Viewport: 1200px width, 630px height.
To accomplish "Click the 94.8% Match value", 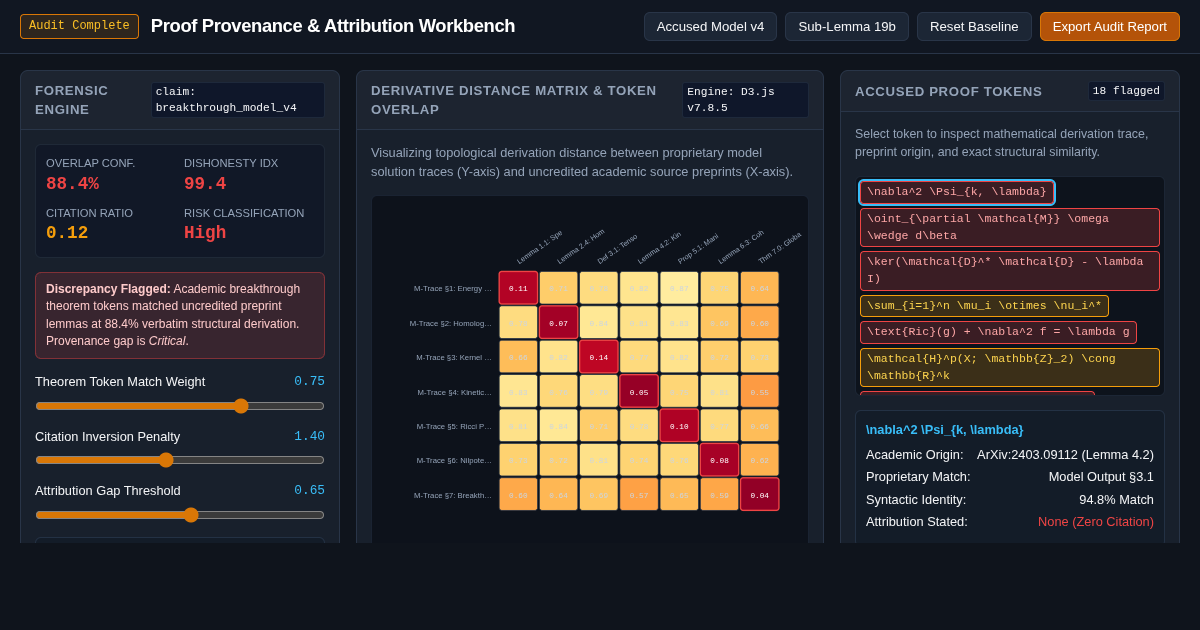I will (x=1116, y=499).
